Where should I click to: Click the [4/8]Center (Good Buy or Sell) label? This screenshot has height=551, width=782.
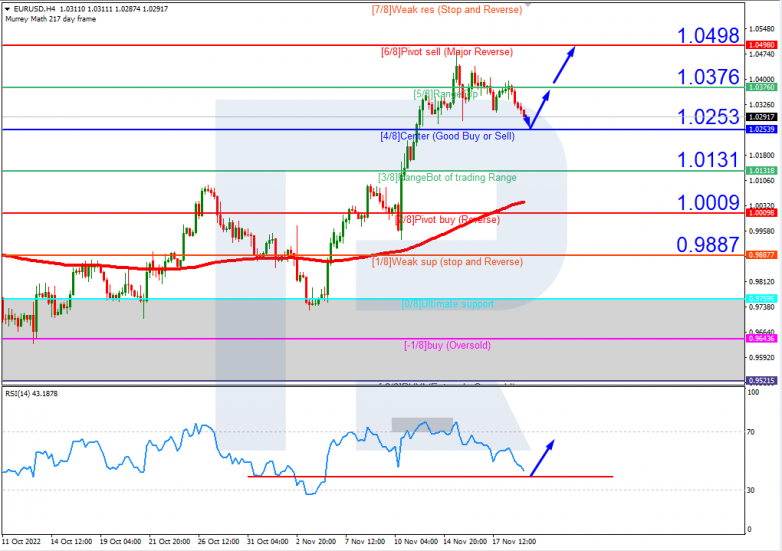click(447, 136)
